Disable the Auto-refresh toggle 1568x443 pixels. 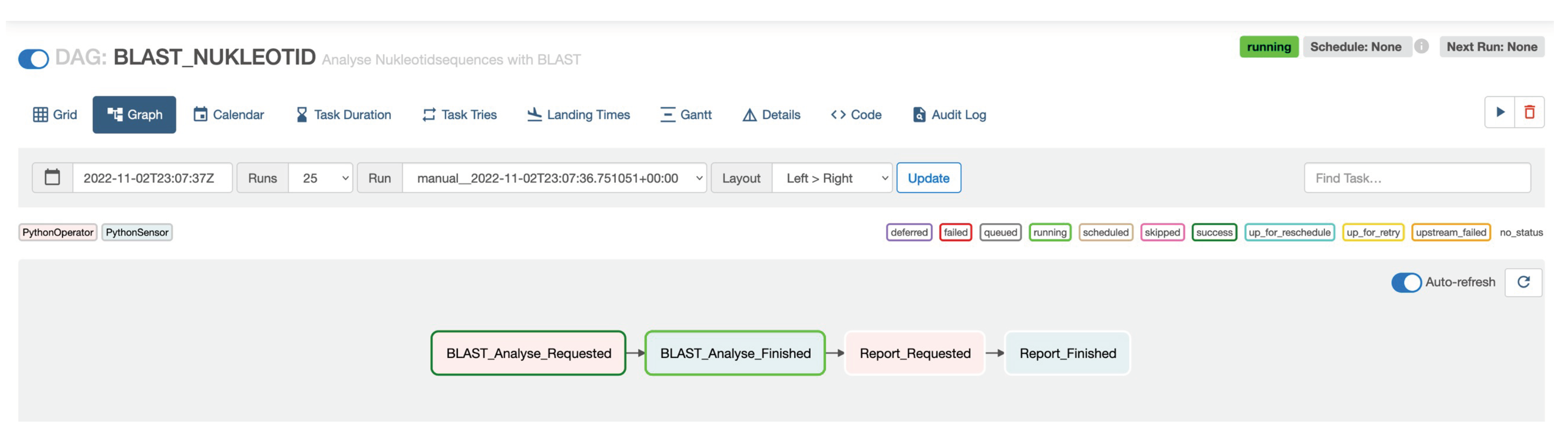click(1406, 282)
